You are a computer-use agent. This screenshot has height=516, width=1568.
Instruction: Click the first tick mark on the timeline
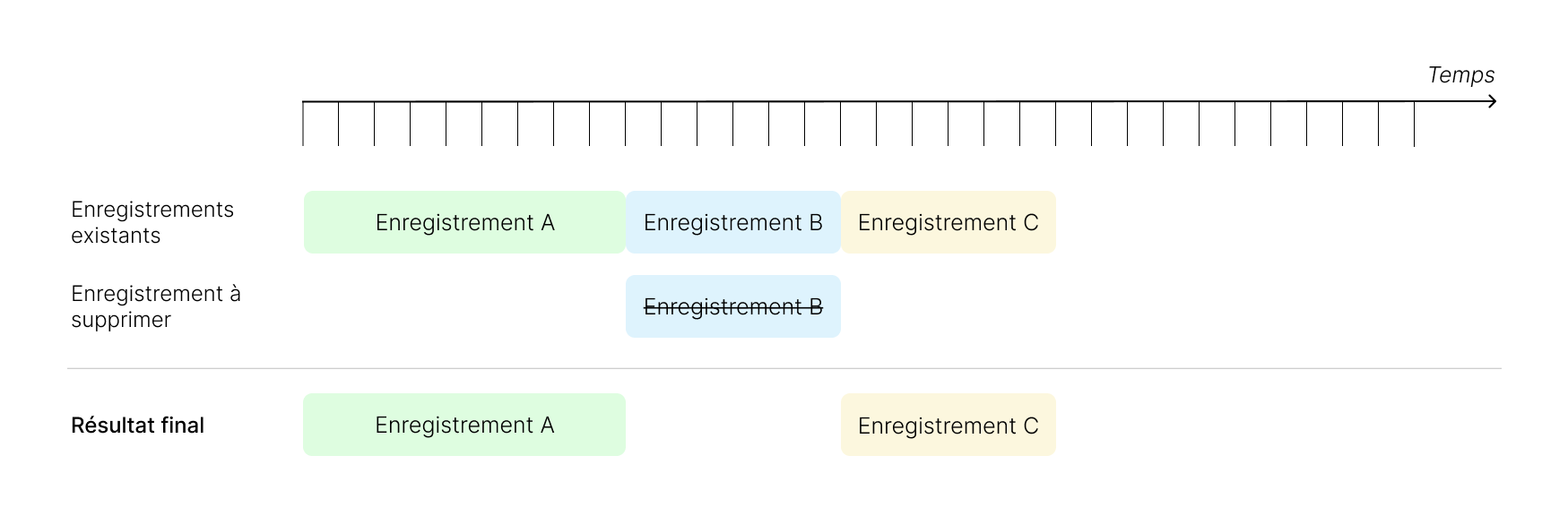pos(303,124)
